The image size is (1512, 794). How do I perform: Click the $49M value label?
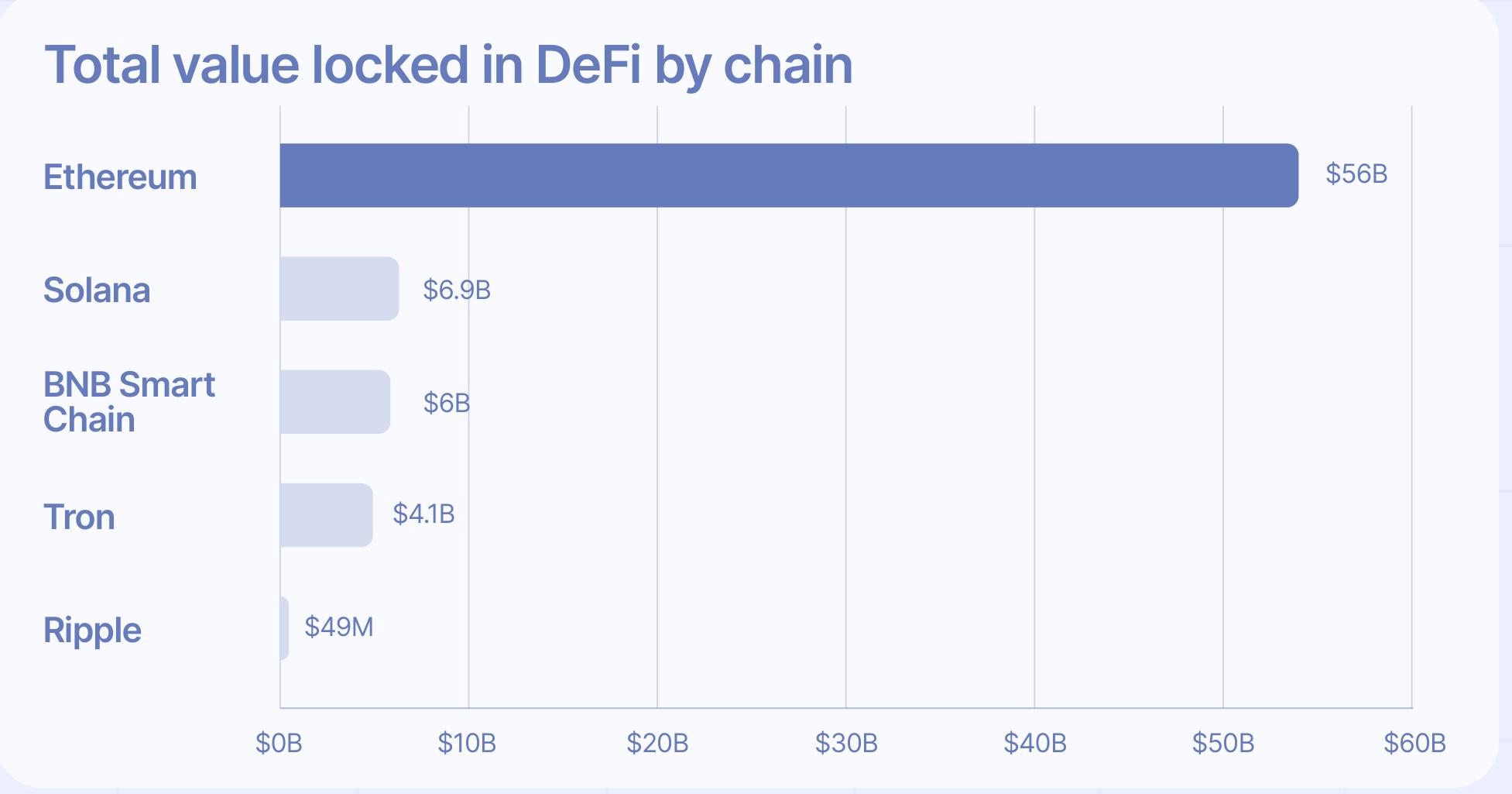coord(339,627)
